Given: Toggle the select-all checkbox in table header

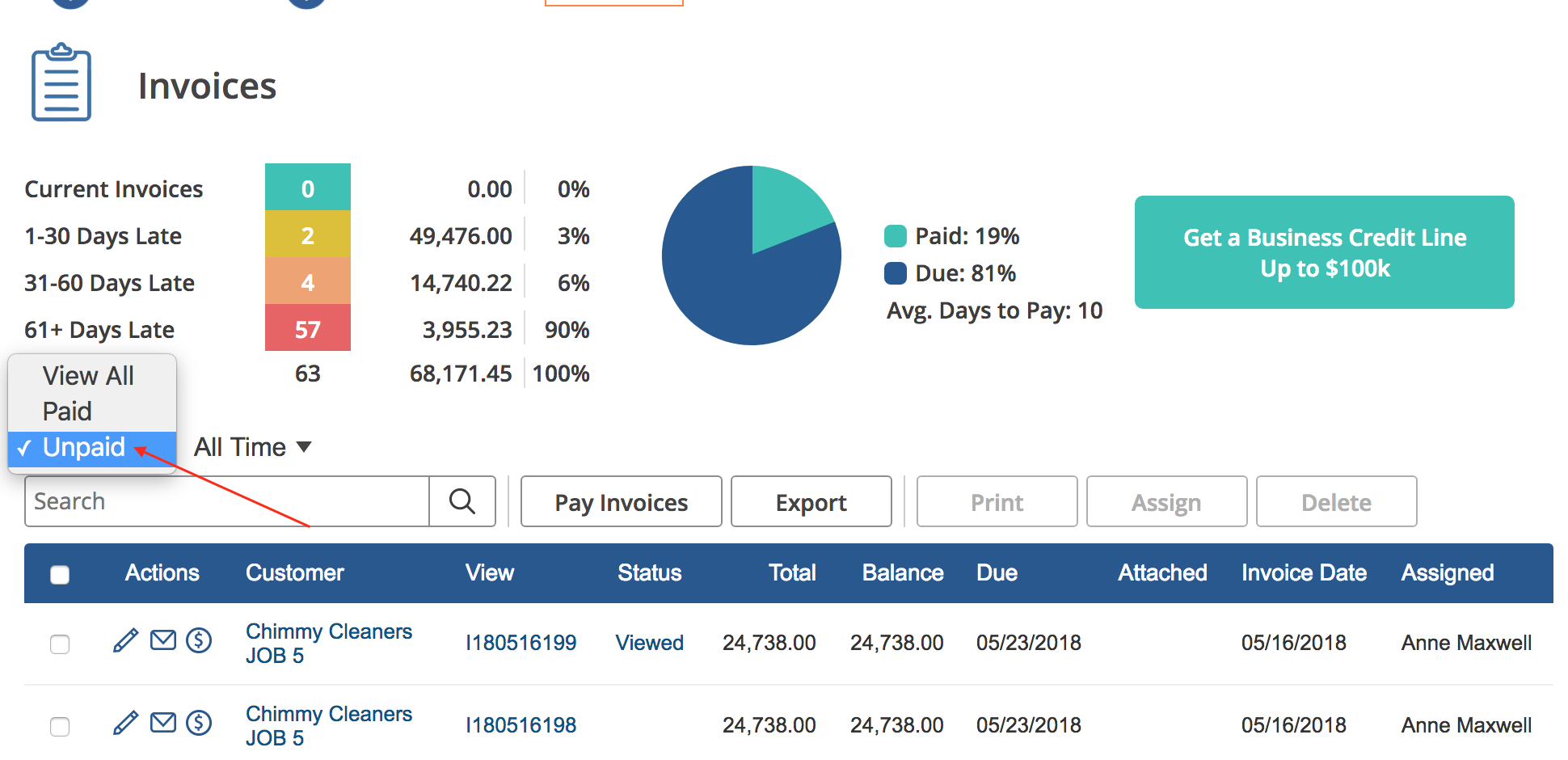Looking at the screenshot, I should (60, 575).
